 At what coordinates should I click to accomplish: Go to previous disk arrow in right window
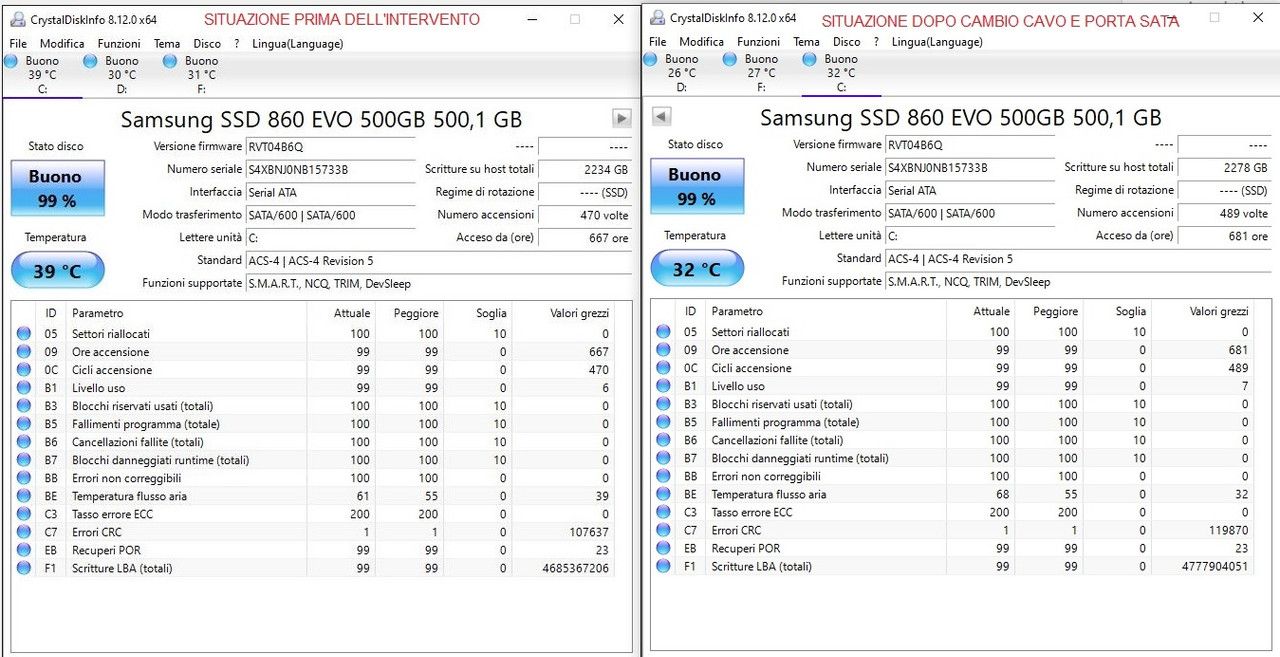pyautogui.click(x=661, y=117)
